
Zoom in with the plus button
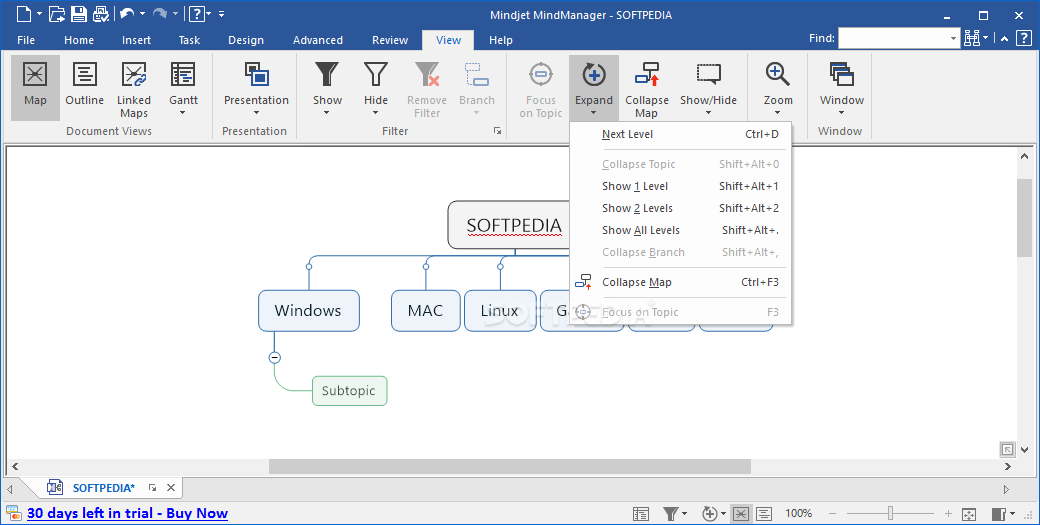click(x=948, y=514)
